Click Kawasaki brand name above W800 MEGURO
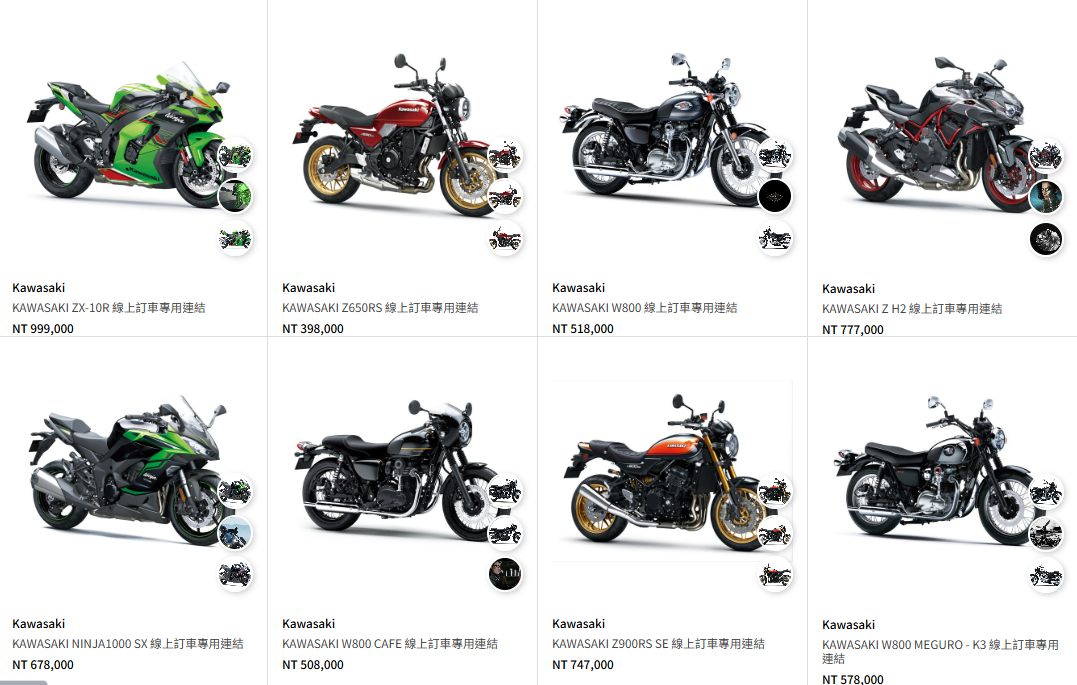Image resolution: width=1077 pixels, height=685 pixels. click(848, 625)
